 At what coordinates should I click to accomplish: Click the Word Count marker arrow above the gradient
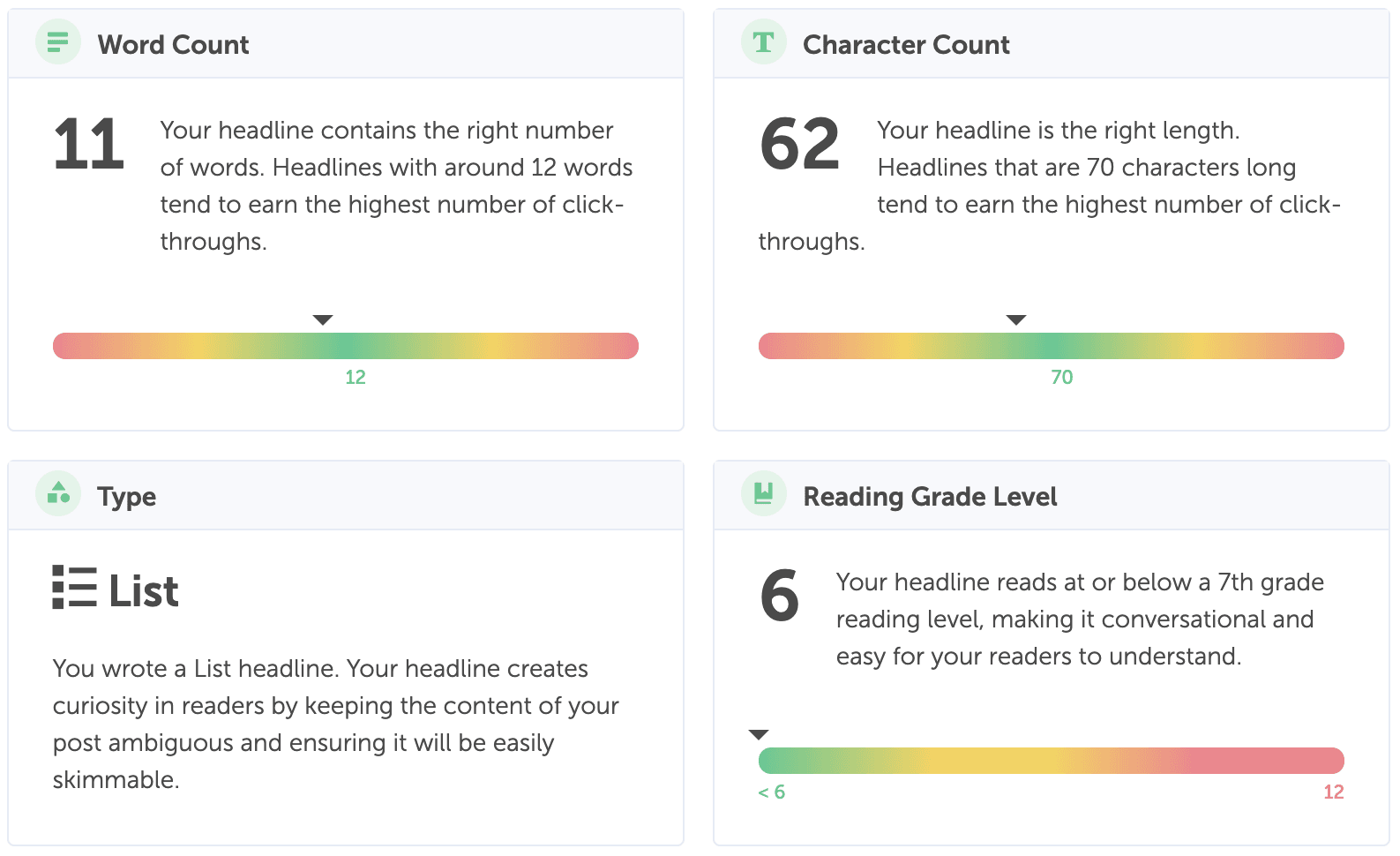point(323,319)
